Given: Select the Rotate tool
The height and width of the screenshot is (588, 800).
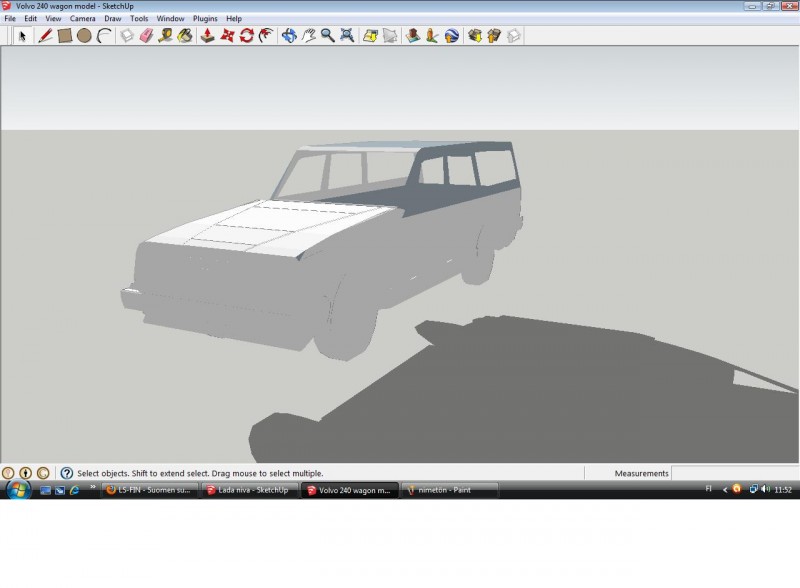Looking at the screenshot, I should click(246, 36).
